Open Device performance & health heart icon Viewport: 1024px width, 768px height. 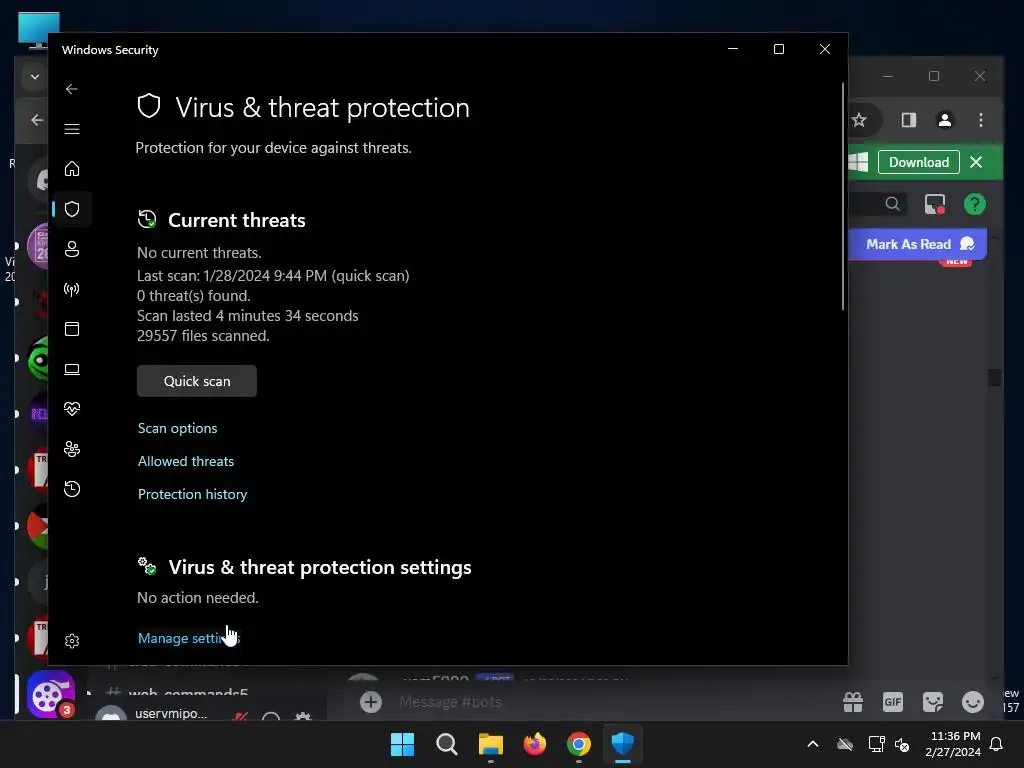(x=72, y=409)
